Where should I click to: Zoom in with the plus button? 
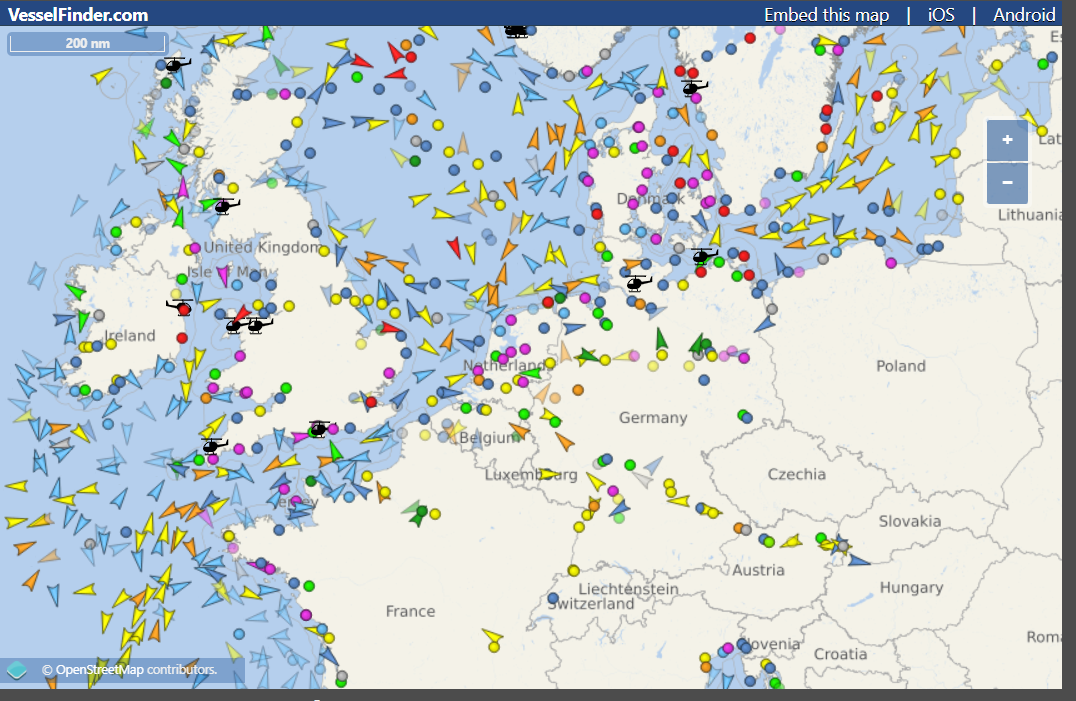point(1007,141)
